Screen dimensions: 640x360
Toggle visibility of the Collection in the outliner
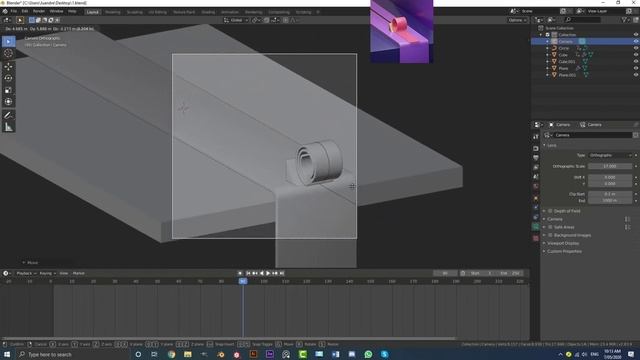(636, 35)
